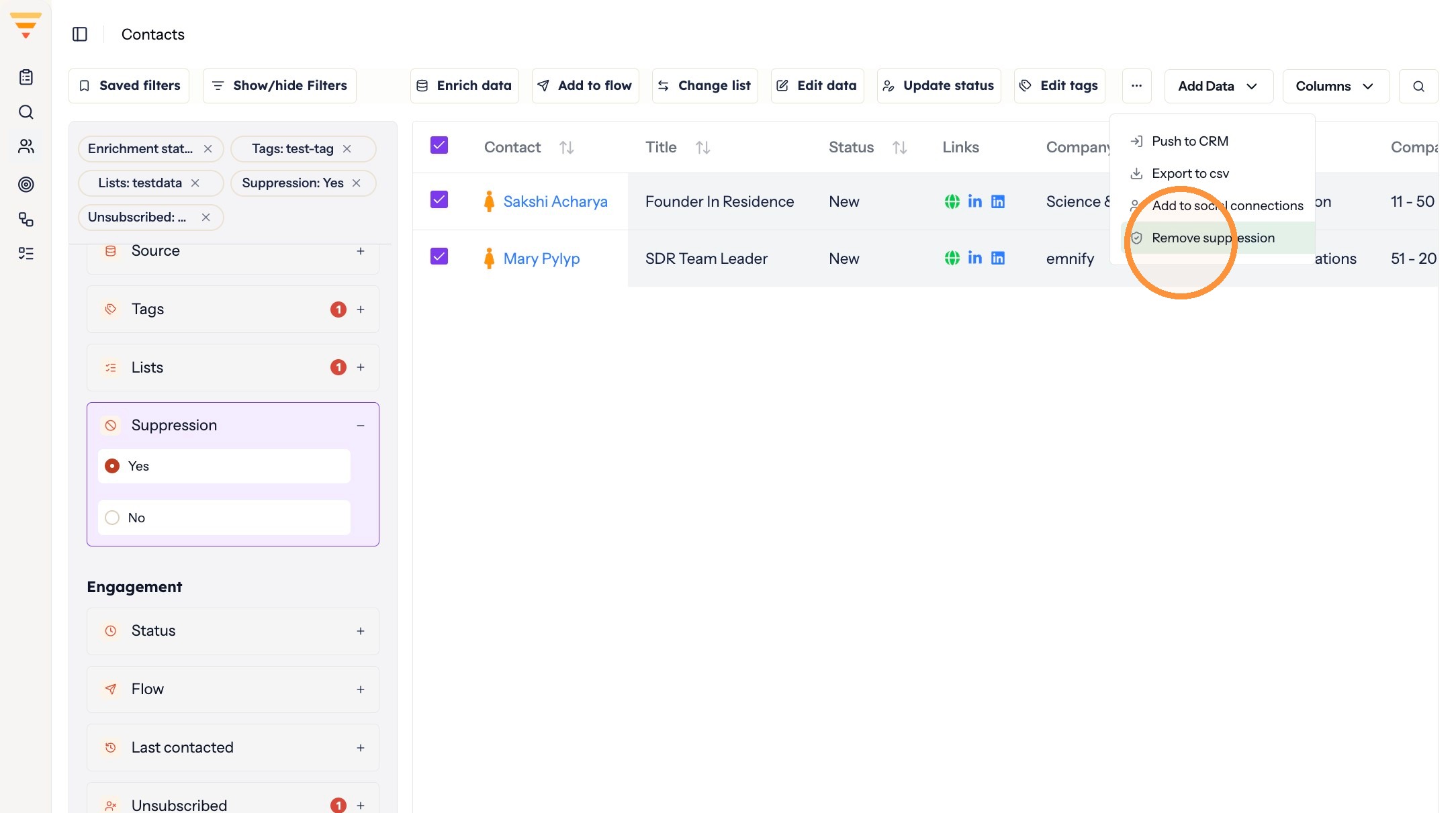Uncheck Sakshi Acharya row checkbox
Screen dimensions: 1456x813
coord(439,199)
